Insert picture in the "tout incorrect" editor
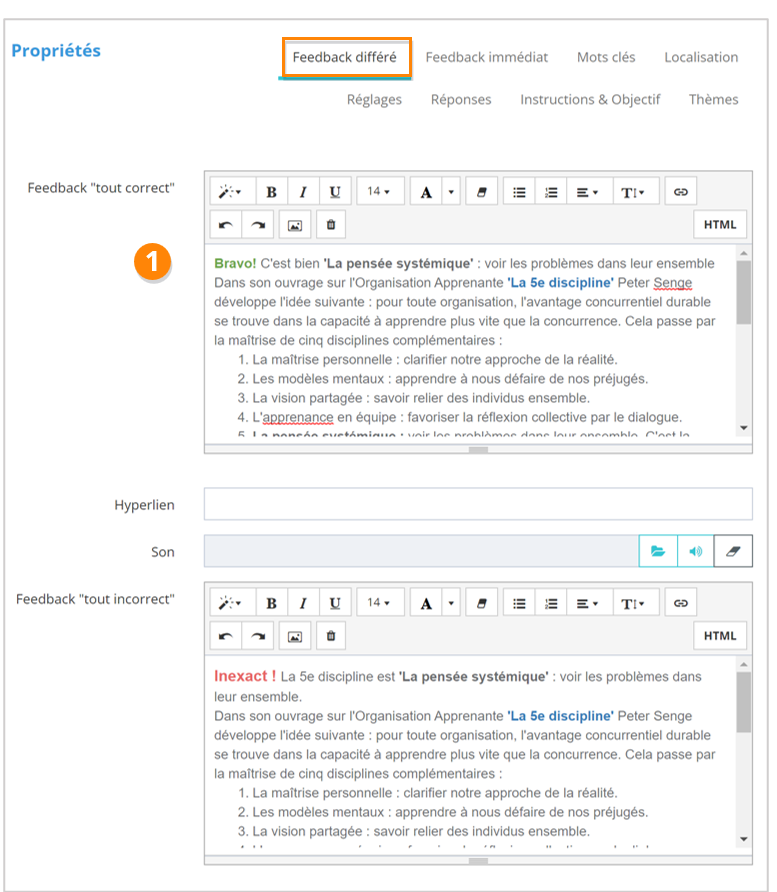The image size is (777, 892). click(295, 636)
